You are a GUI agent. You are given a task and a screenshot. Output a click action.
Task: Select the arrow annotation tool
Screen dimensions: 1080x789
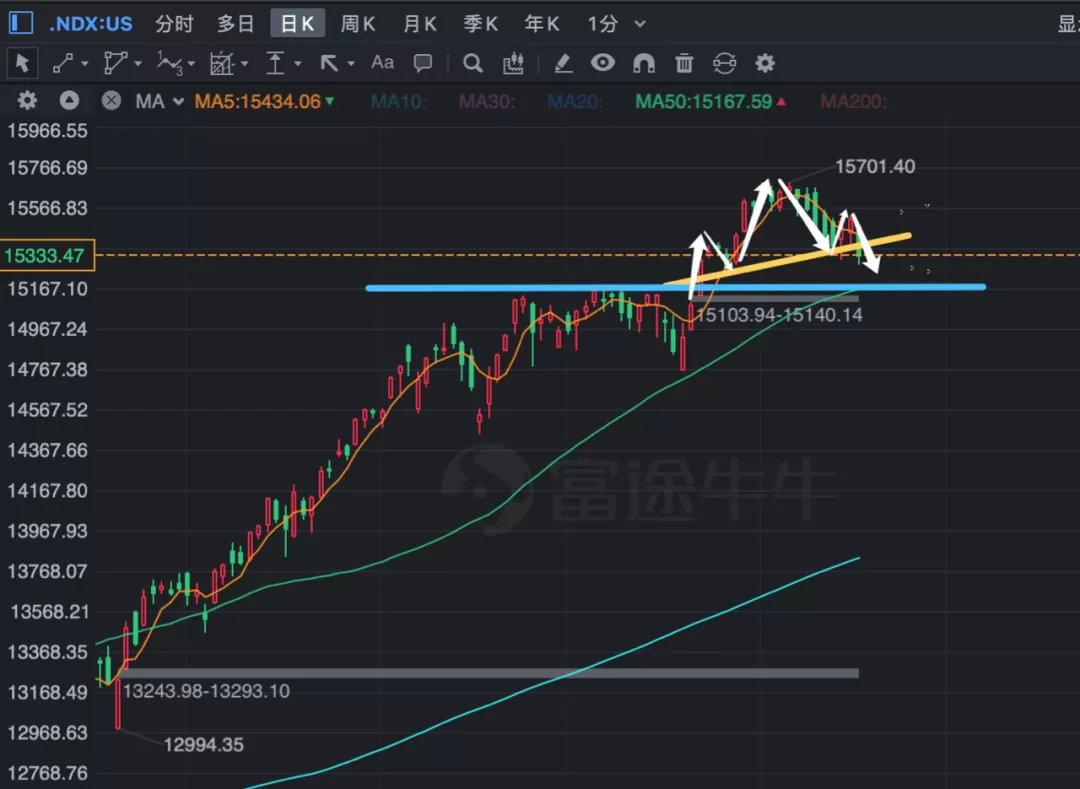(329, 63)
